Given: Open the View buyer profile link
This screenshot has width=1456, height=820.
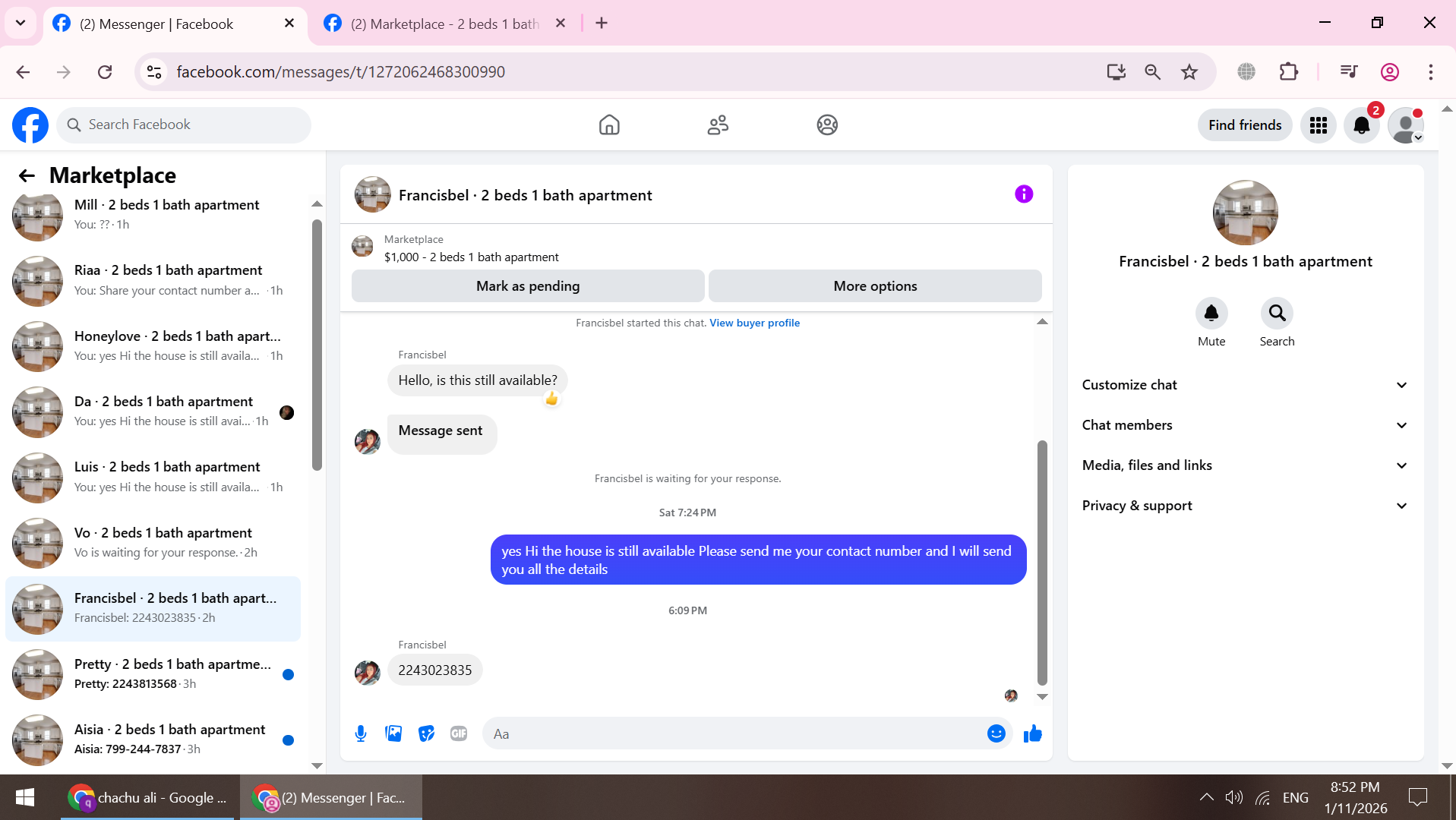Looking at the screenshot, I should click(754, 323).
